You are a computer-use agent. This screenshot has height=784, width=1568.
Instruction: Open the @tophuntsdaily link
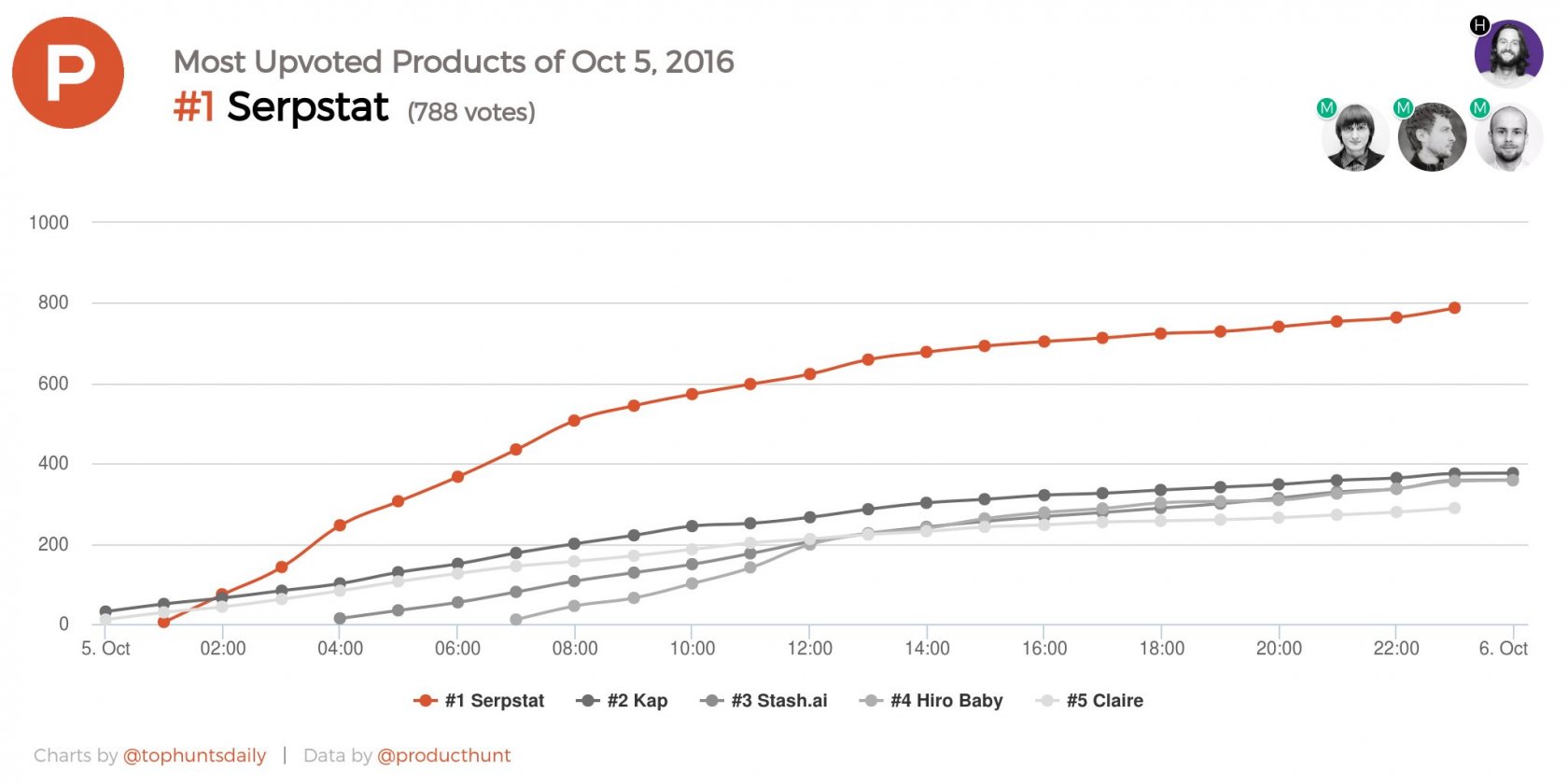(194, 756)
